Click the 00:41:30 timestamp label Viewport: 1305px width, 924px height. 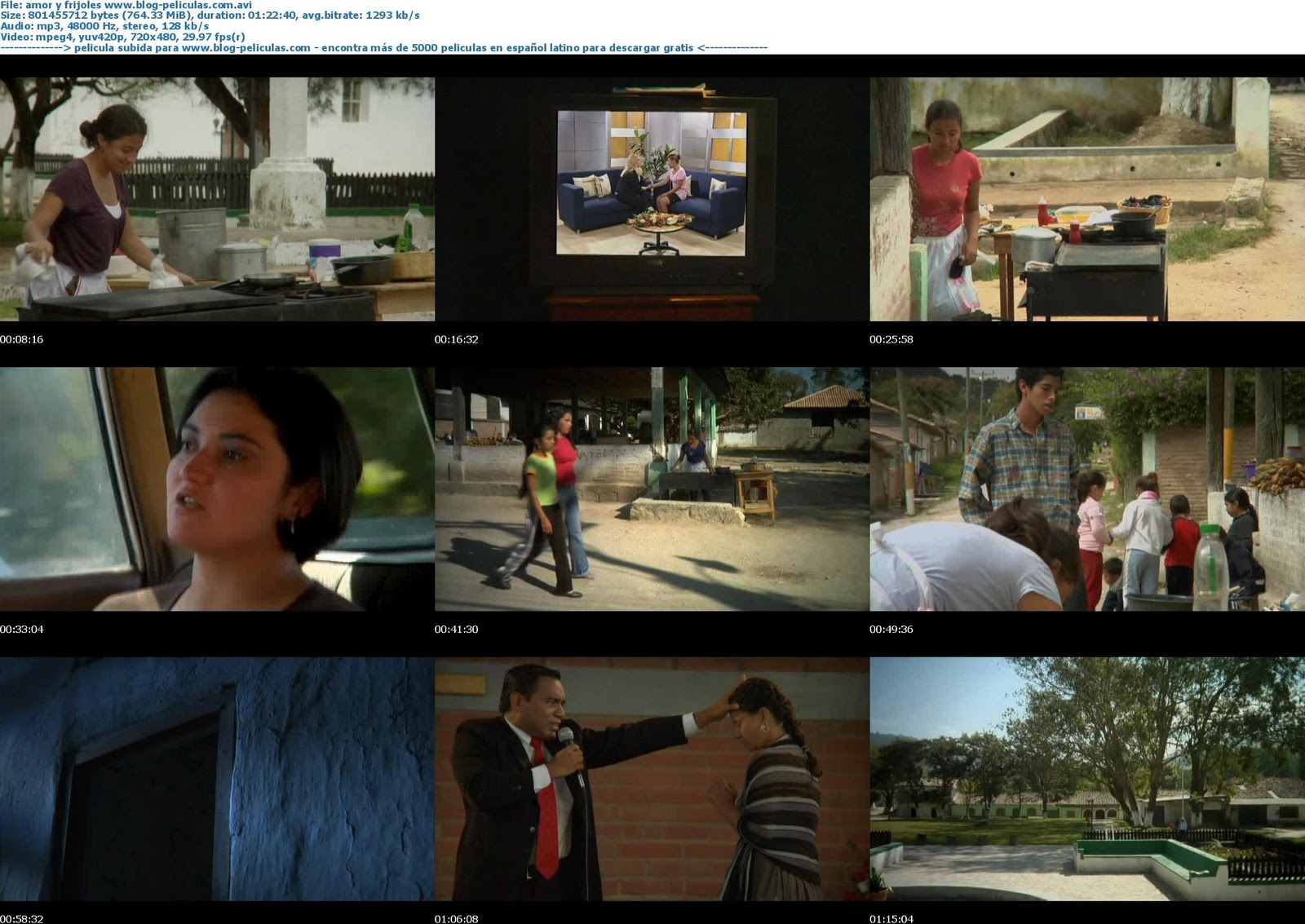457,630
